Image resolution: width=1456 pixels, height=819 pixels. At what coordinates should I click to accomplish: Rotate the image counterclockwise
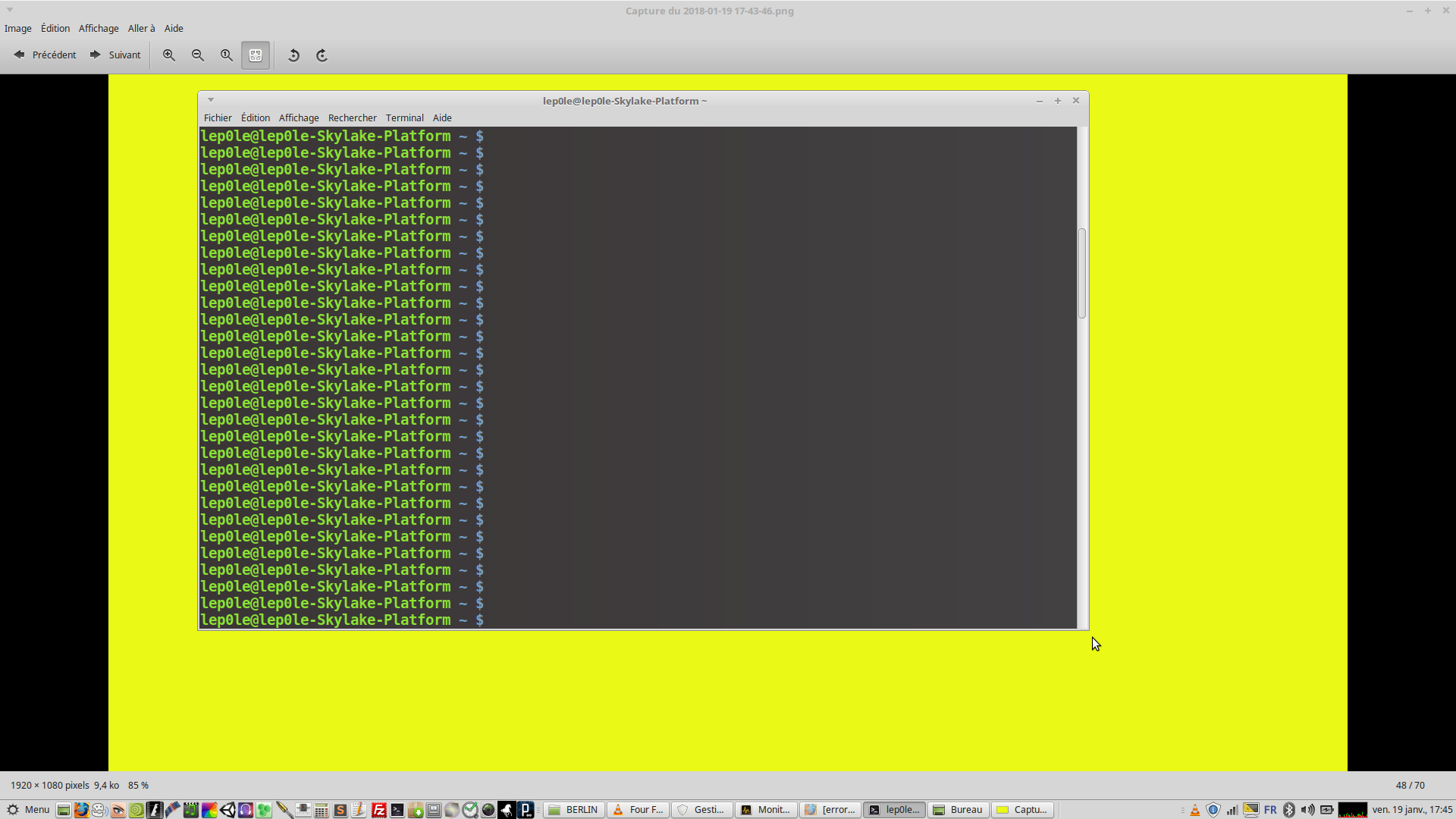(x=293, y=55)
